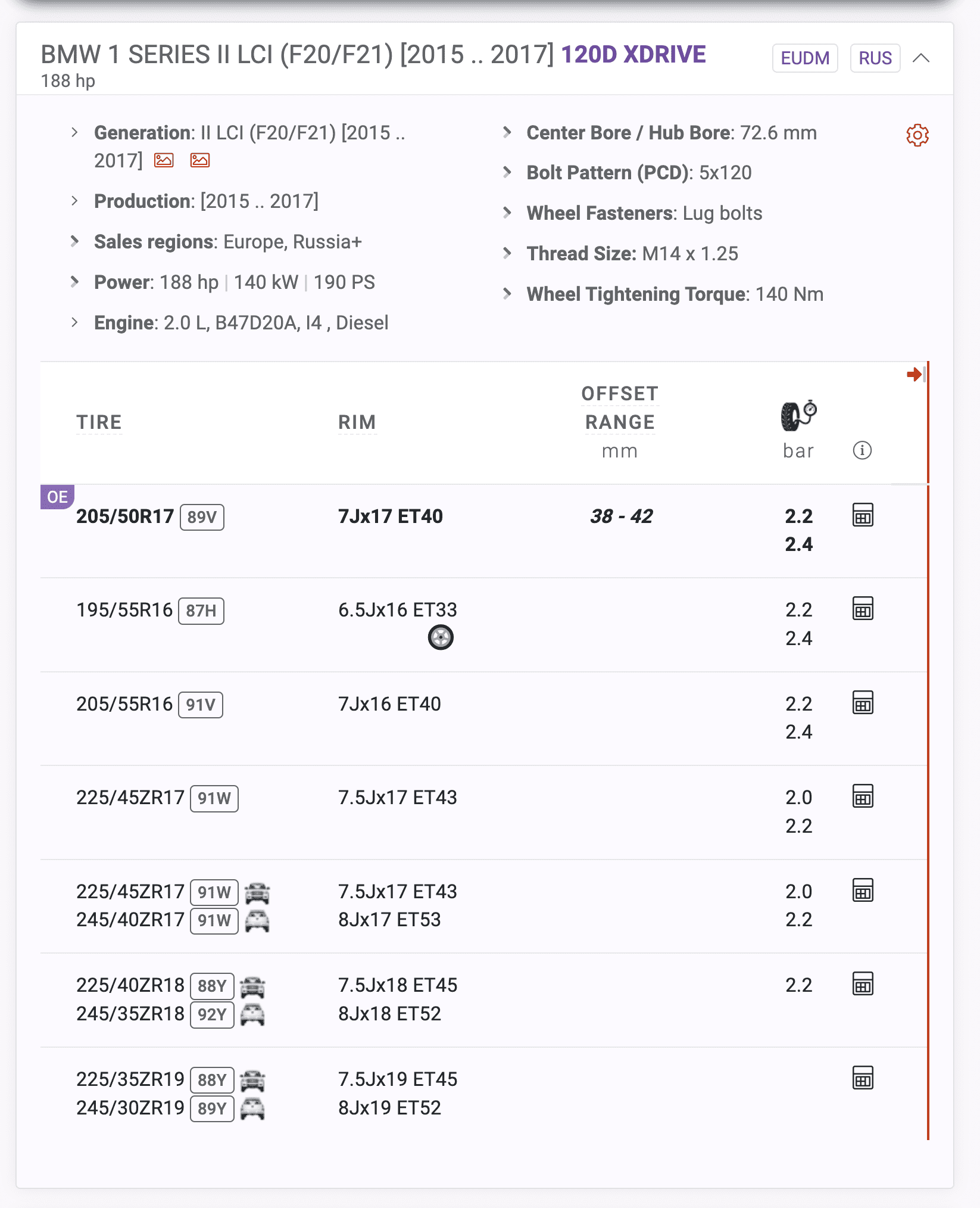Click front axle car icon beside 225/35ZR19
The height and width of the screenshot is (1208, 980).
[x=252, y=1081]
